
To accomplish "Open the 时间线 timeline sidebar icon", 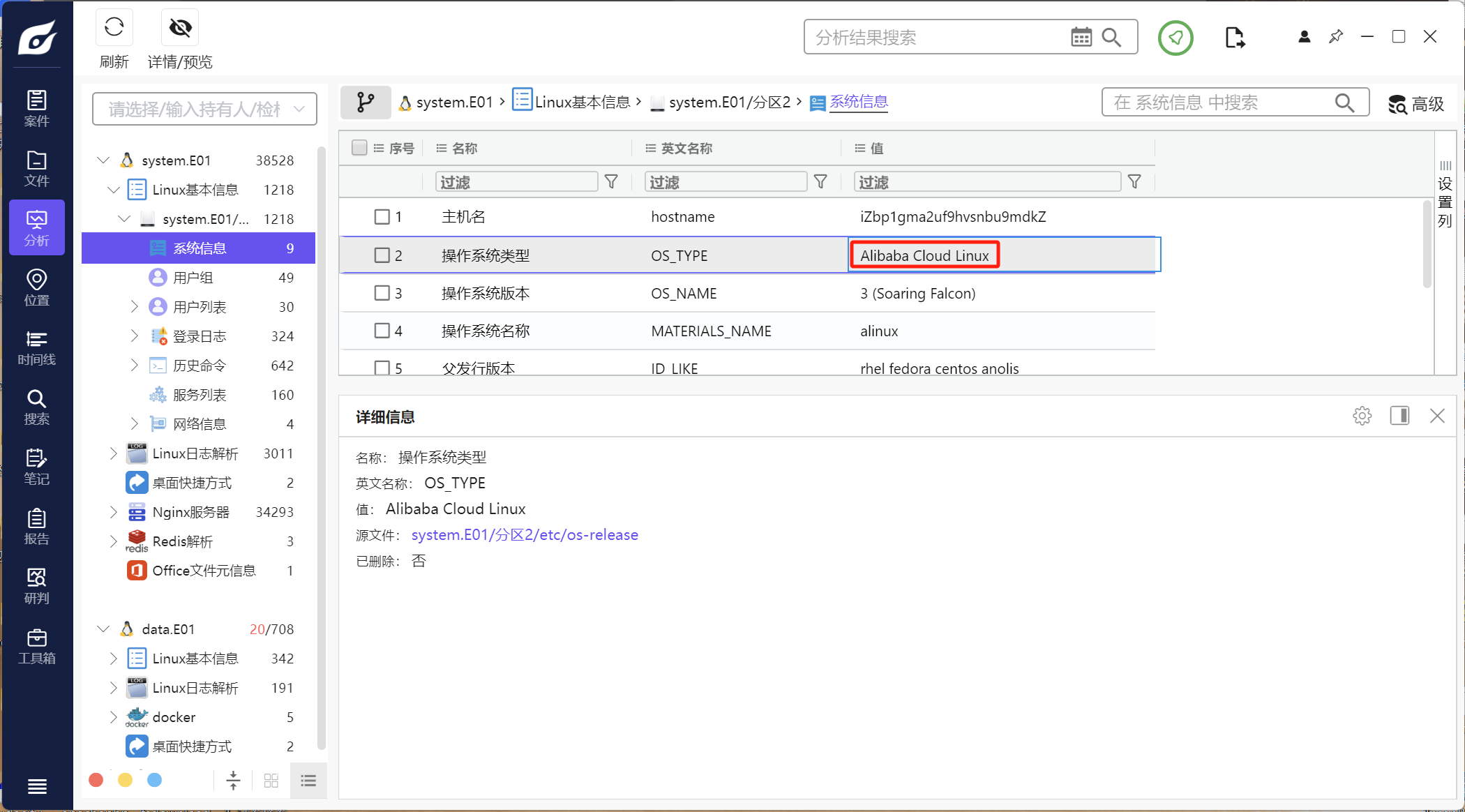I will tap(36, 347).
